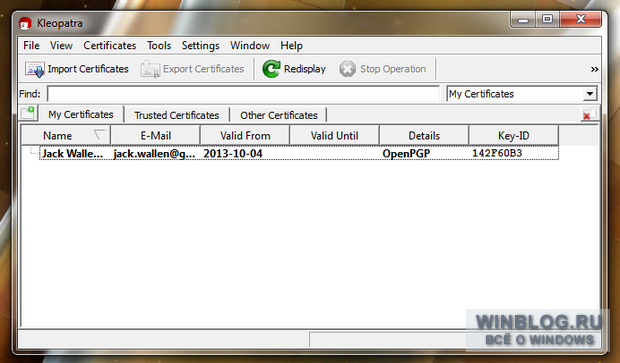Click the Import Certificates toolbar icon
Screen dimensions: 620x363
[x=35, y=69]
